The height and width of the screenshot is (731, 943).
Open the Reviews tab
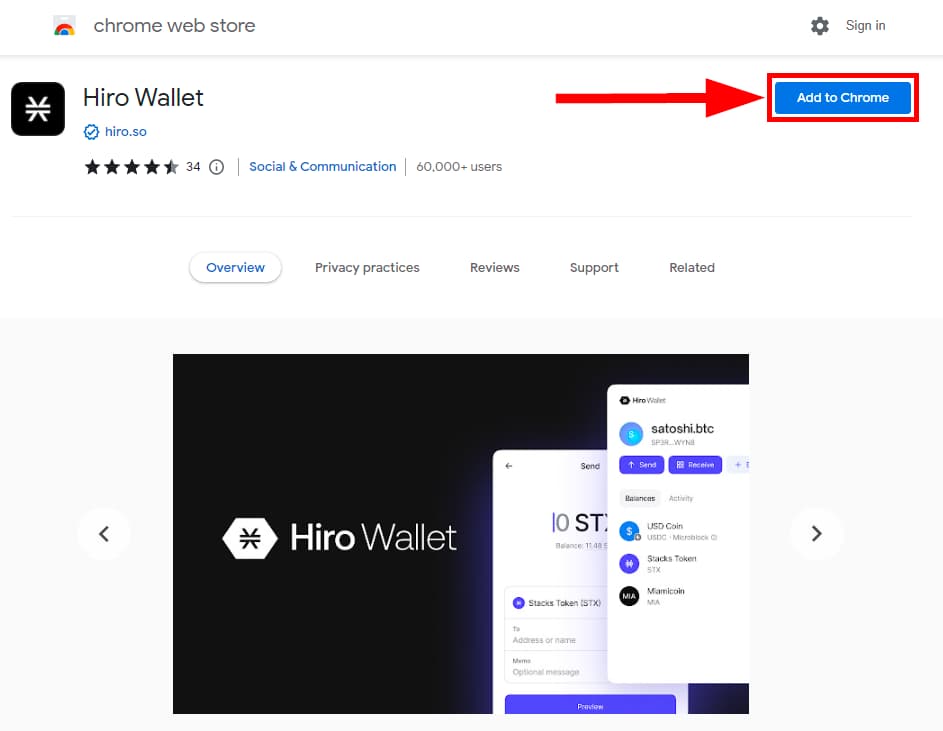tap(494, 268)
